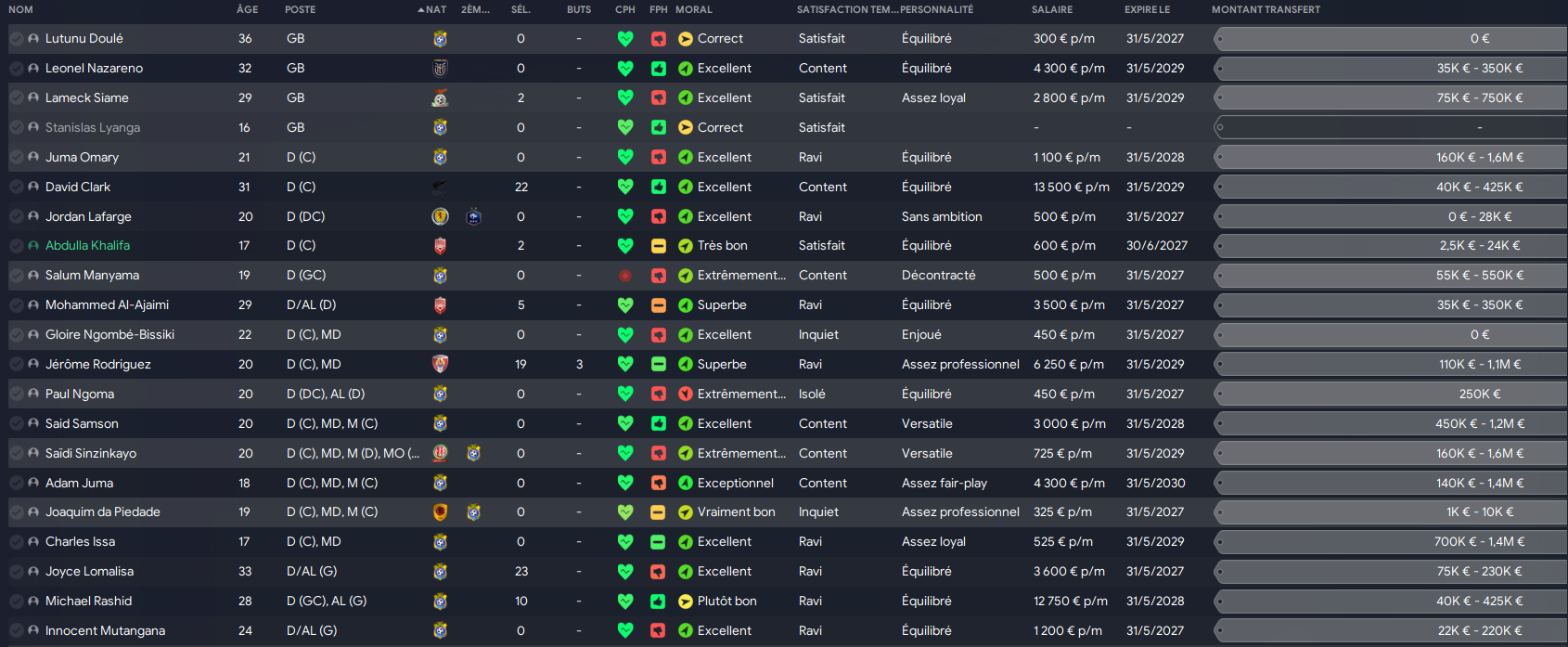Select the checkbox beside Juma Omary
The image size is (1568, 647).
pos(17,158)
